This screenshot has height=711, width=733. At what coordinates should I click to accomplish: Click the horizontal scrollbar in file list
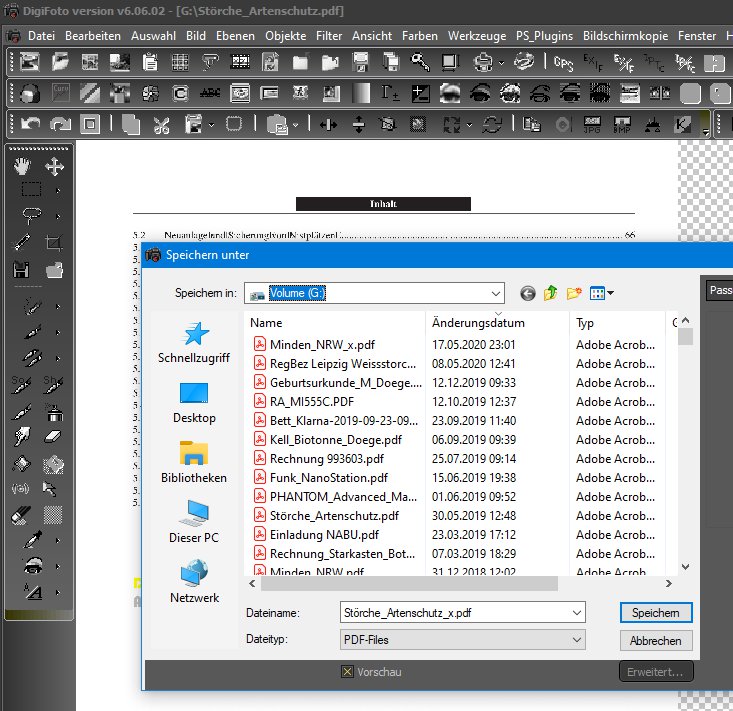click(450, 584)
